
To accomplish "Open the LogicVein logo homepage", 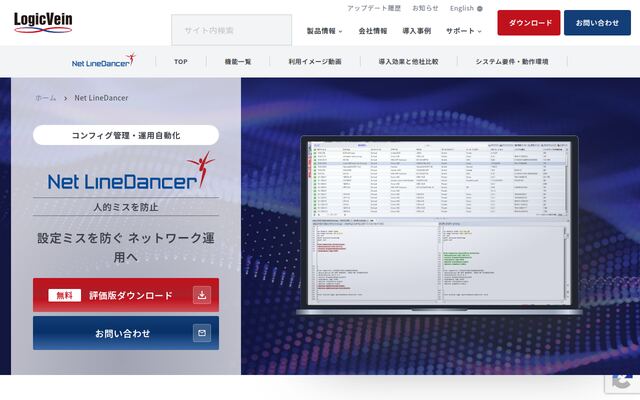I will 43,22.
